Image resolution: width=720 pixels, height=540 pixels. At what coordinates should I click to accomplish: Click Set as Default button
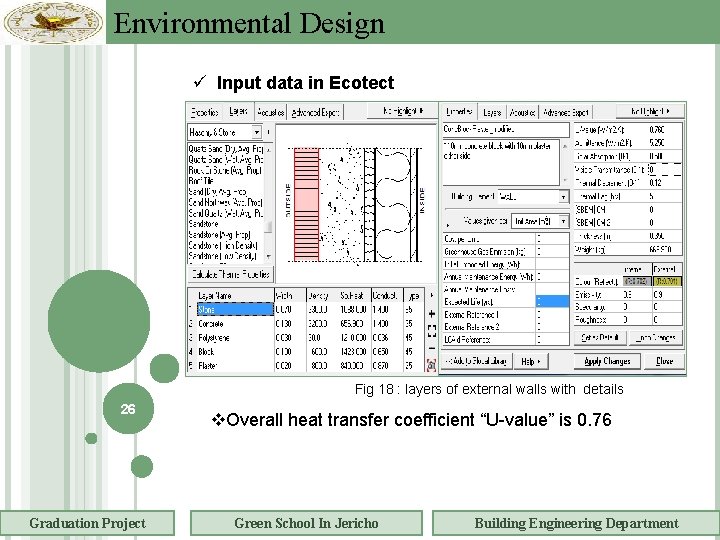click(600, 338)
